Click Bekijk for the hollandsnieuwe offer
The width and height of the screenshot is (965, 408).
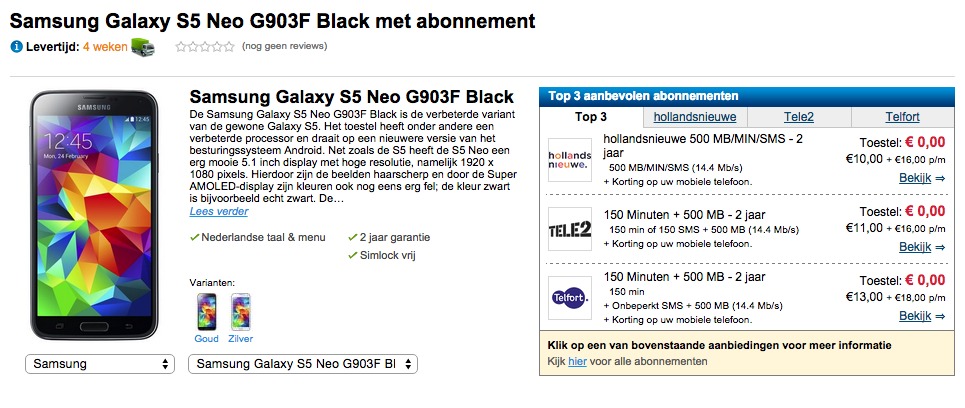pos(922,178)
